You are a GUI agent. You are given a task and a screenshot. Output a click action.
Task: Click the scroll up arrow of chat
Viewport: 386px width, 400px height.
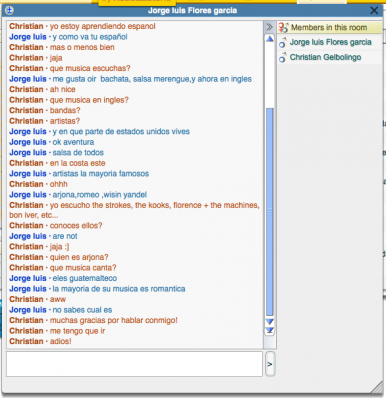[270, 39]
